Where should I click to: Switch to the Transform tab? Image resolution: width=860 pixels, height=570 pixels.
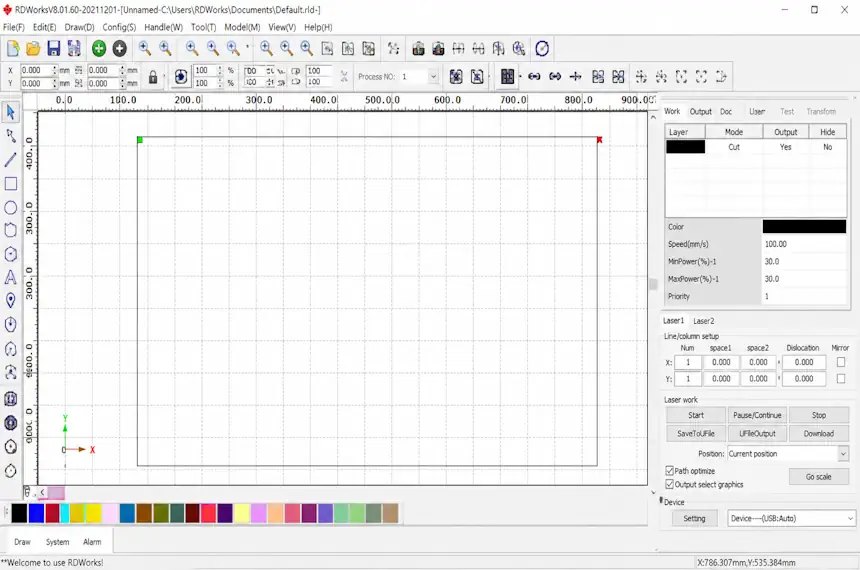[821, 111]
